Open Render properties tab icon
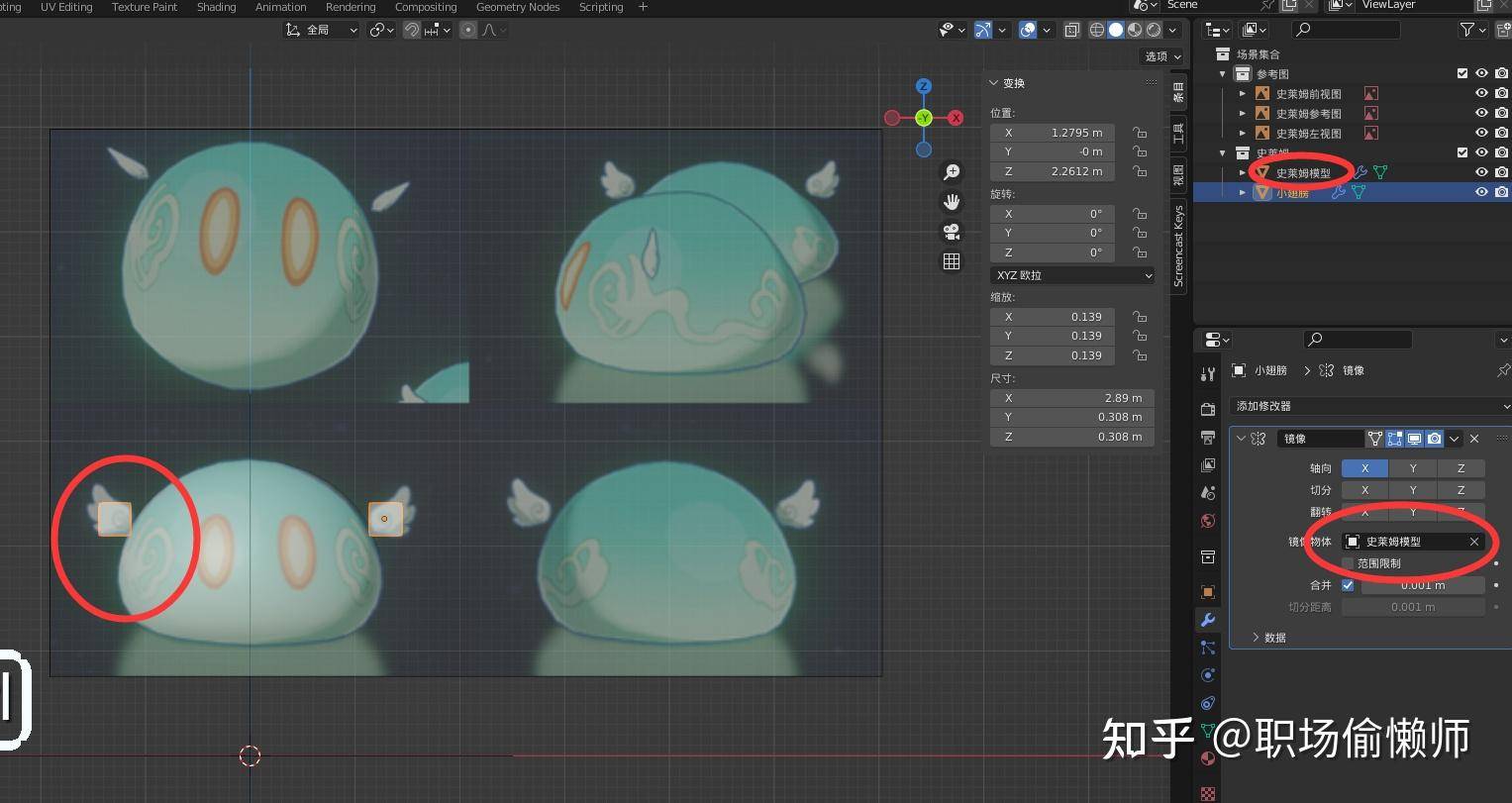This screenshot has height=803, width=1512. pyautogui.click(x=1207, y=409)
